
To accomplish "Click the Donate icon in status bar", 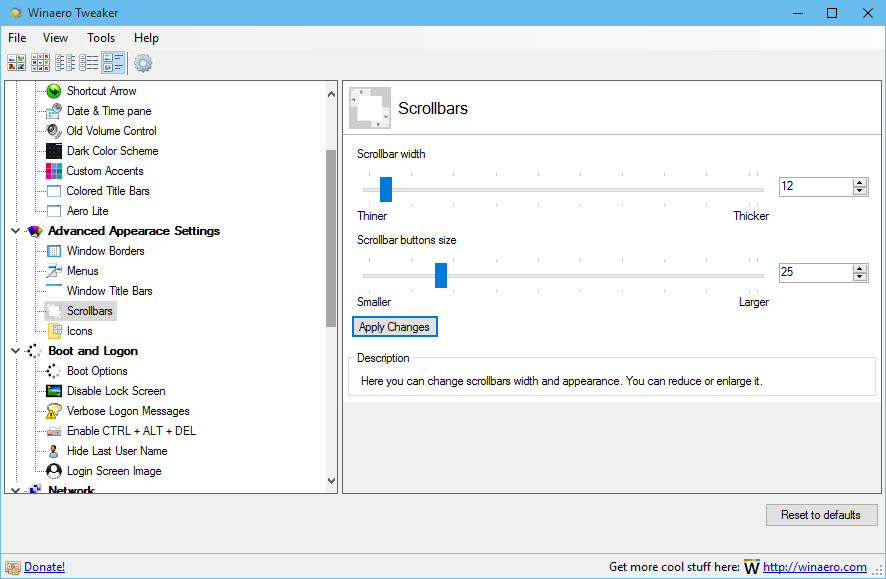I will click(12, 567).
